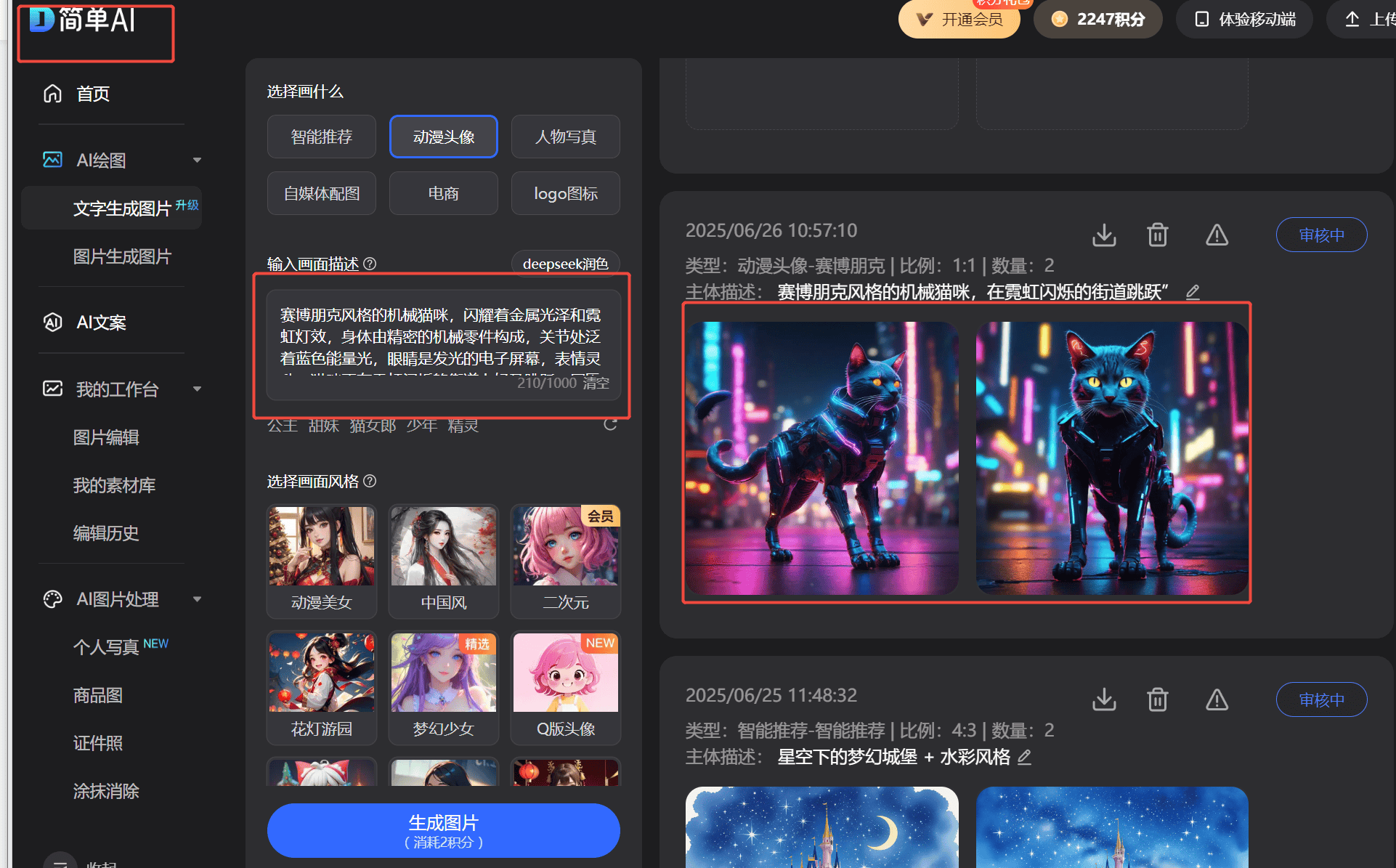Click the 体验移动端 button
Image resolution: width=1396 pixels, height=868 pixels.
click(x=1245, y=19)
